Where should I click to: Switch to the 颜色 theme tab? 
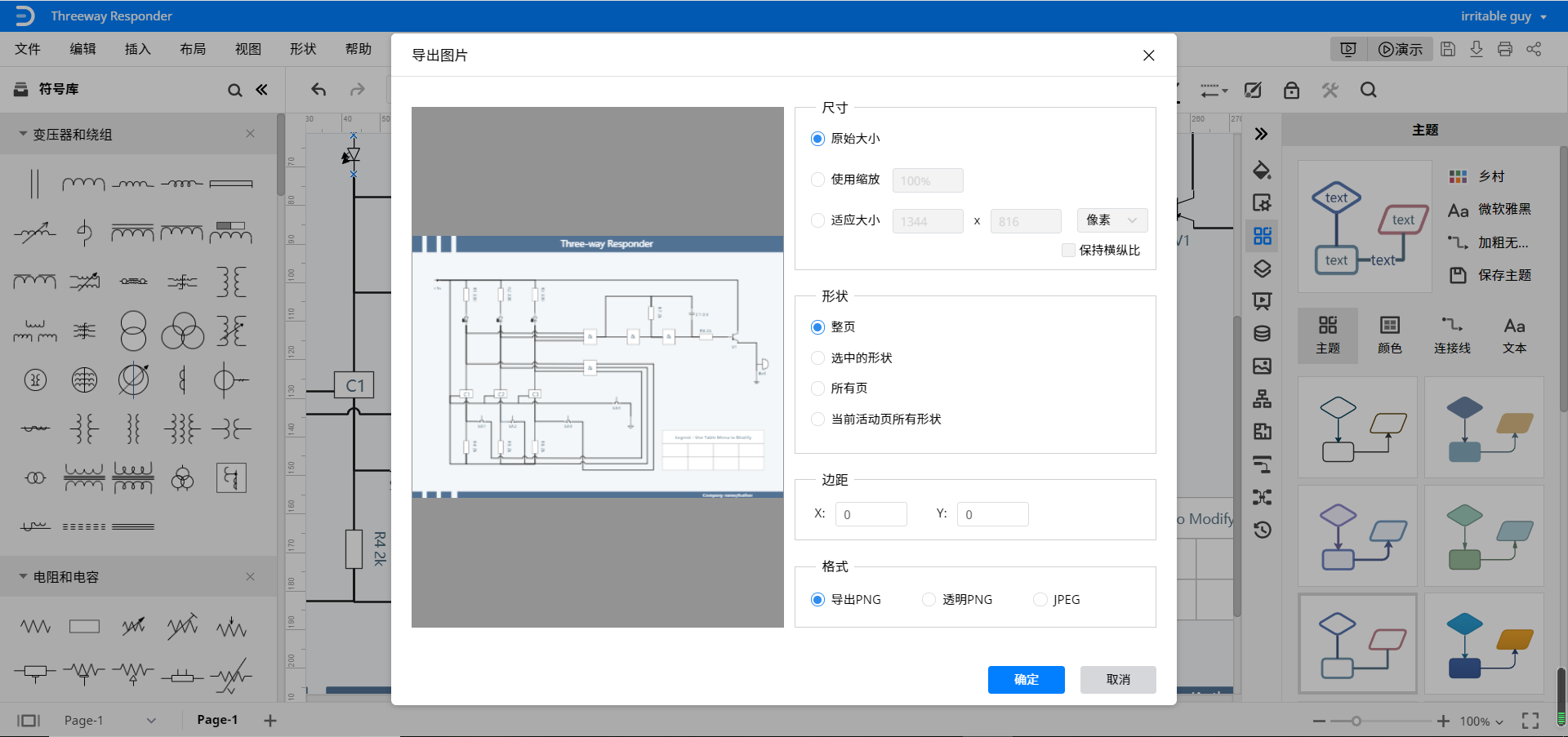coord(1390,335)
